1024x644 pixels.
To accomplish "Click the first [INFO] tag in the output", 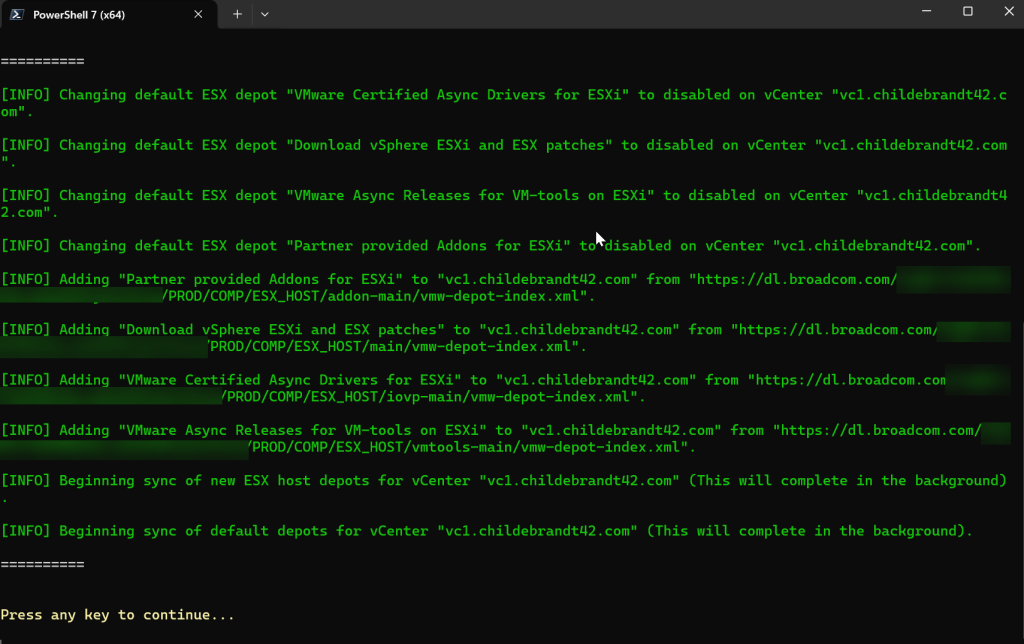I will [x=26, y=96].
